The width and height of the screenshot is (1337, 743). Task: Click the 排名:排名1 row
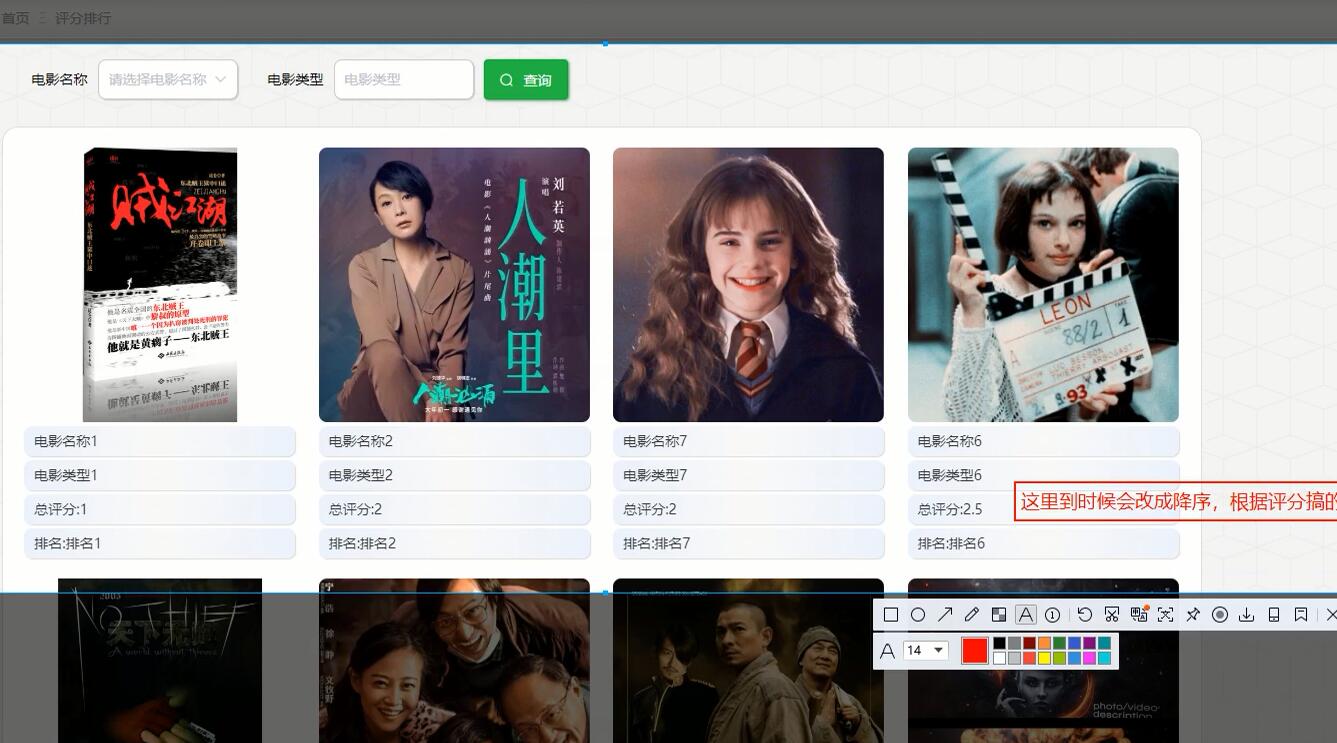[x=160, y=543]
